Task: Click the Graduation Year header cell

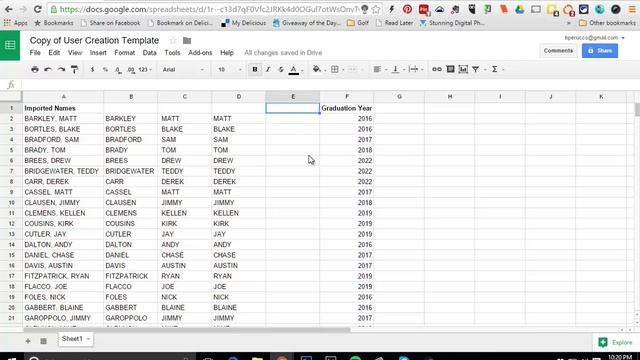Action: [x=347, y=108]
